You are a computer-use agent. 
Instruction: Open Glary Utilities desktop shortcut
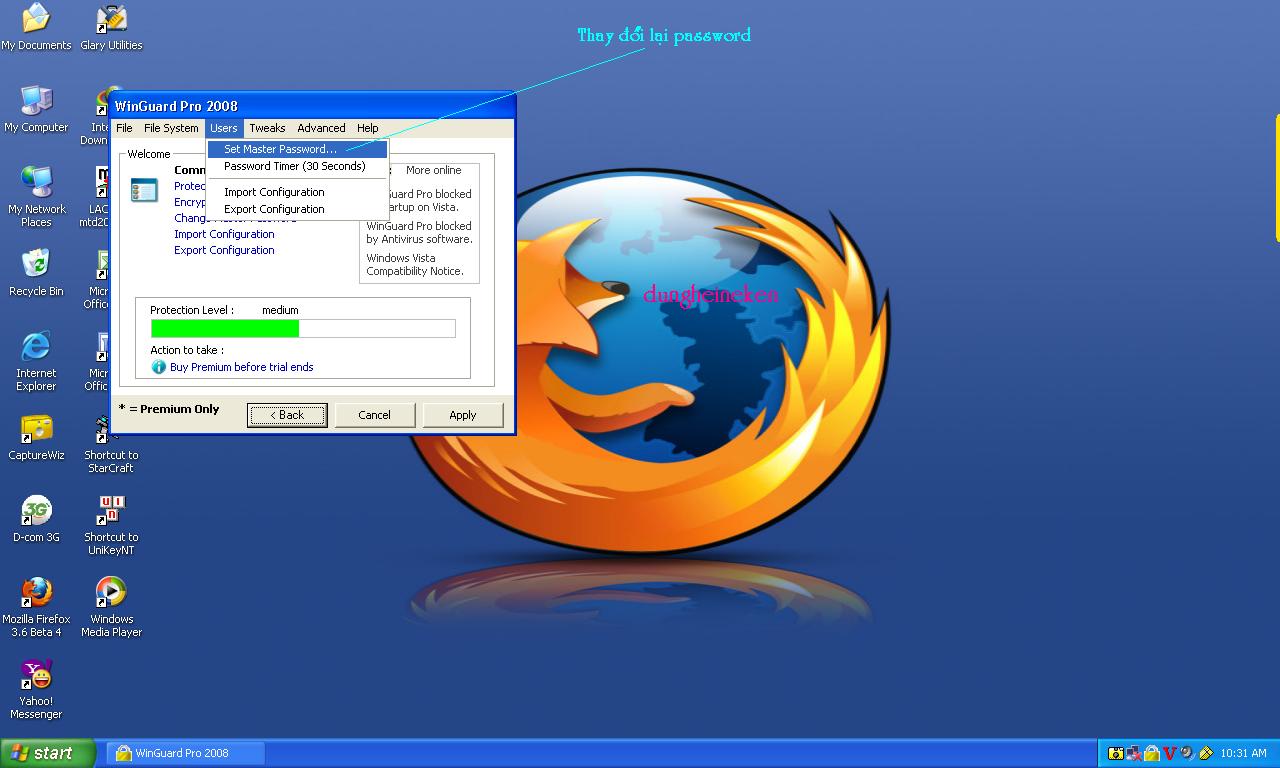click(111, 27)
